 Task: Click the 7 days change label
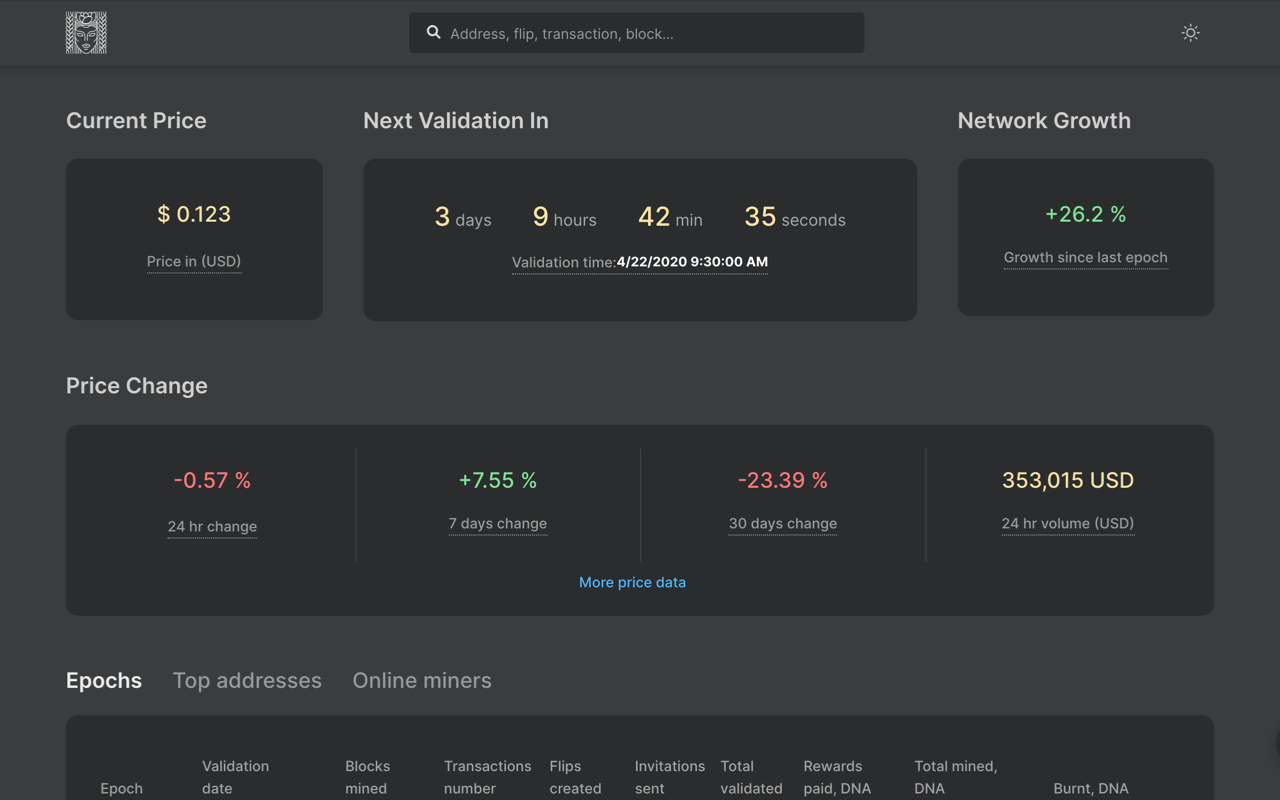(x=498, y=523)
